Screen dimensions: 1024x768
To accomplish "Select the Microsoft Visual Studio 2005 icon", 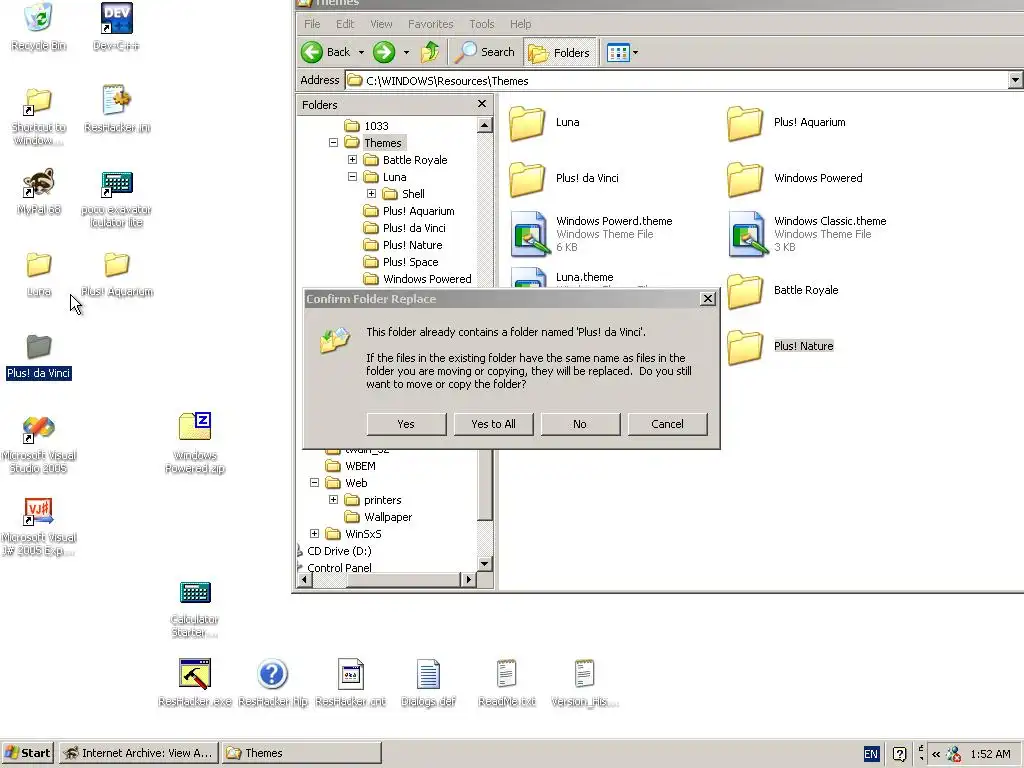I will 39,430.
